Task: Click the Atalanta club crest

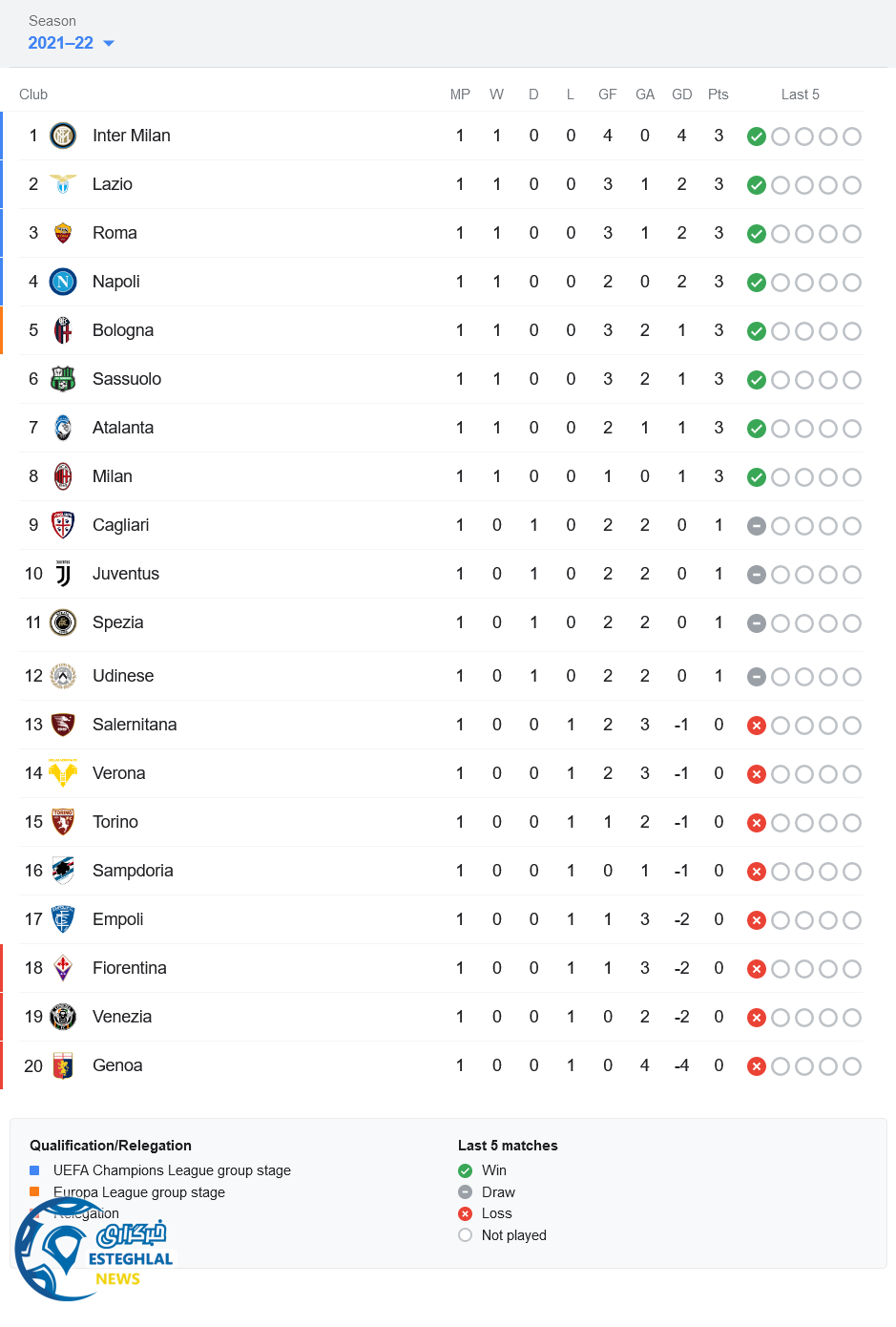Action: [x=63, y=428]
